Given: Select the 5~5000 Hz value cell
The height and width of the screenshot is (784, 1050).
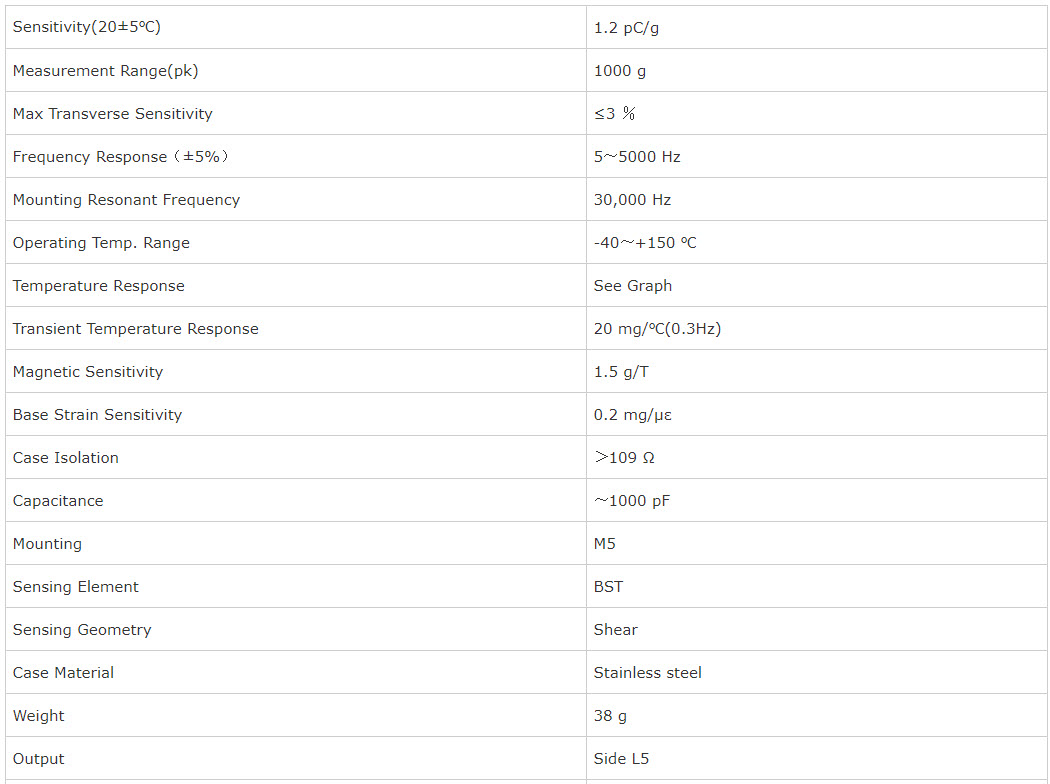Looking at the screenshot, I should 817,157.
